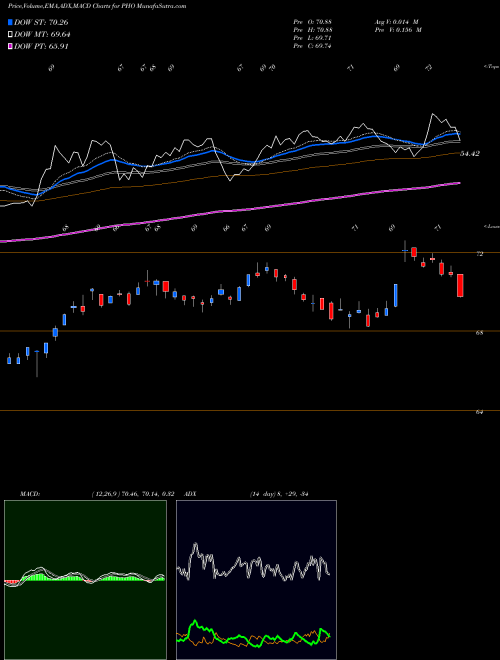Open the green MACD indicator chart panel

(x=85, y=580)
